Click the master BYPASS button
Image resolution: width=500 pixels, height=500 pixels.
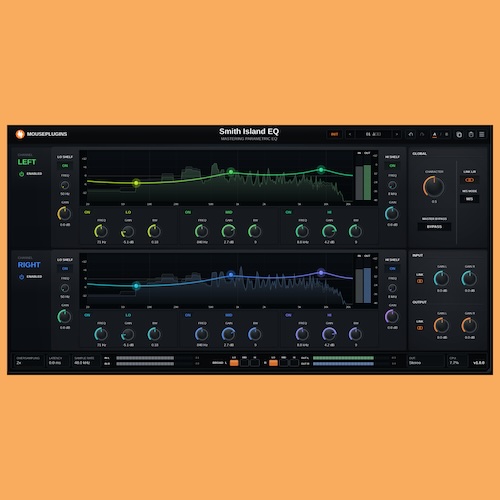[x=434, y=227]
